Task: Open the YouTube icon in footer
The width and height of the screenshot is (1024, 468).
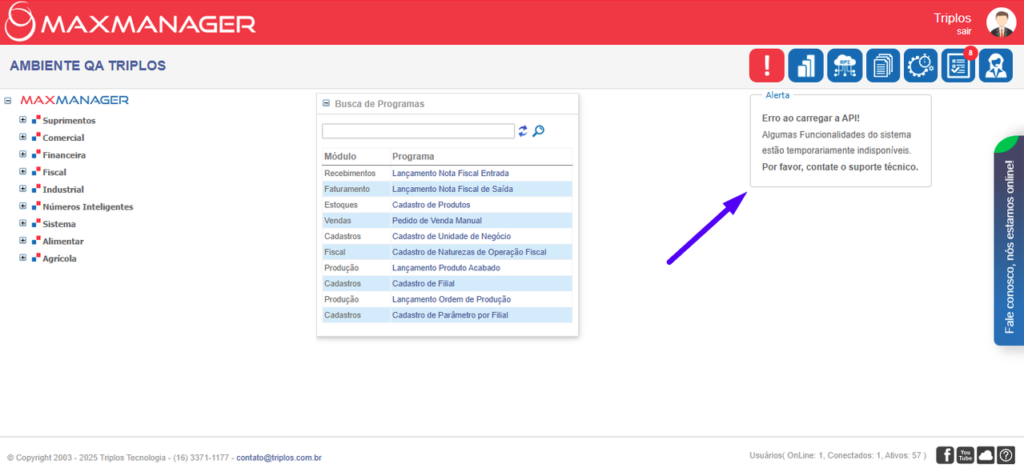Action: pos(965,454)
